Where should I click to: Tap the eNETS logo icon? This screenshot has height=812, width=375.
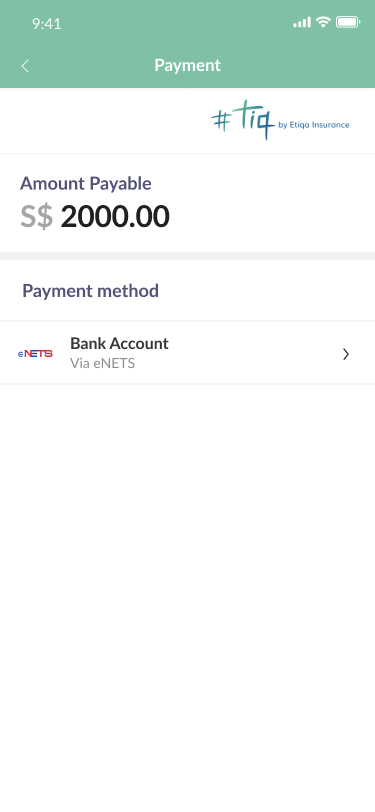[35, 354]
